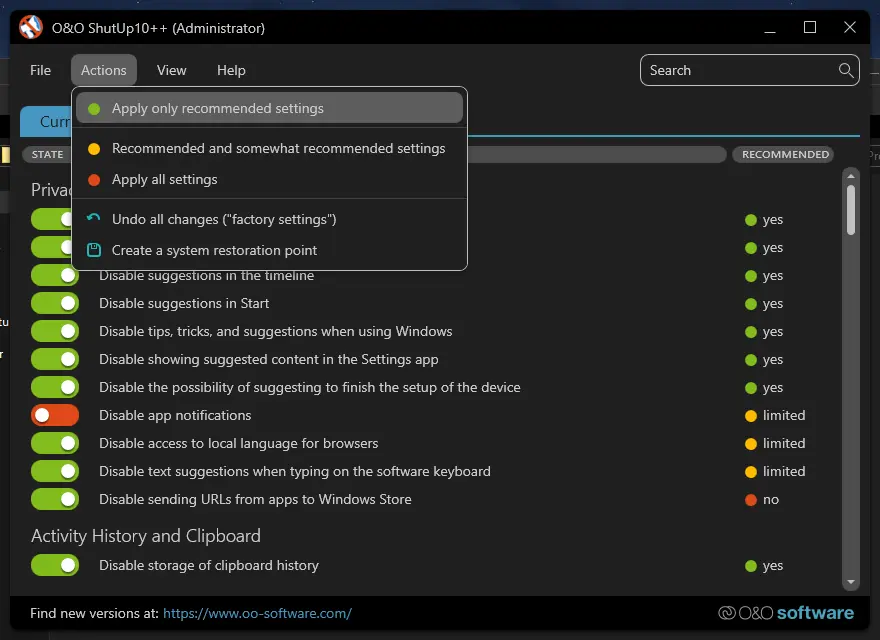Click 'Disable storage of clipboard history' text

209,565
